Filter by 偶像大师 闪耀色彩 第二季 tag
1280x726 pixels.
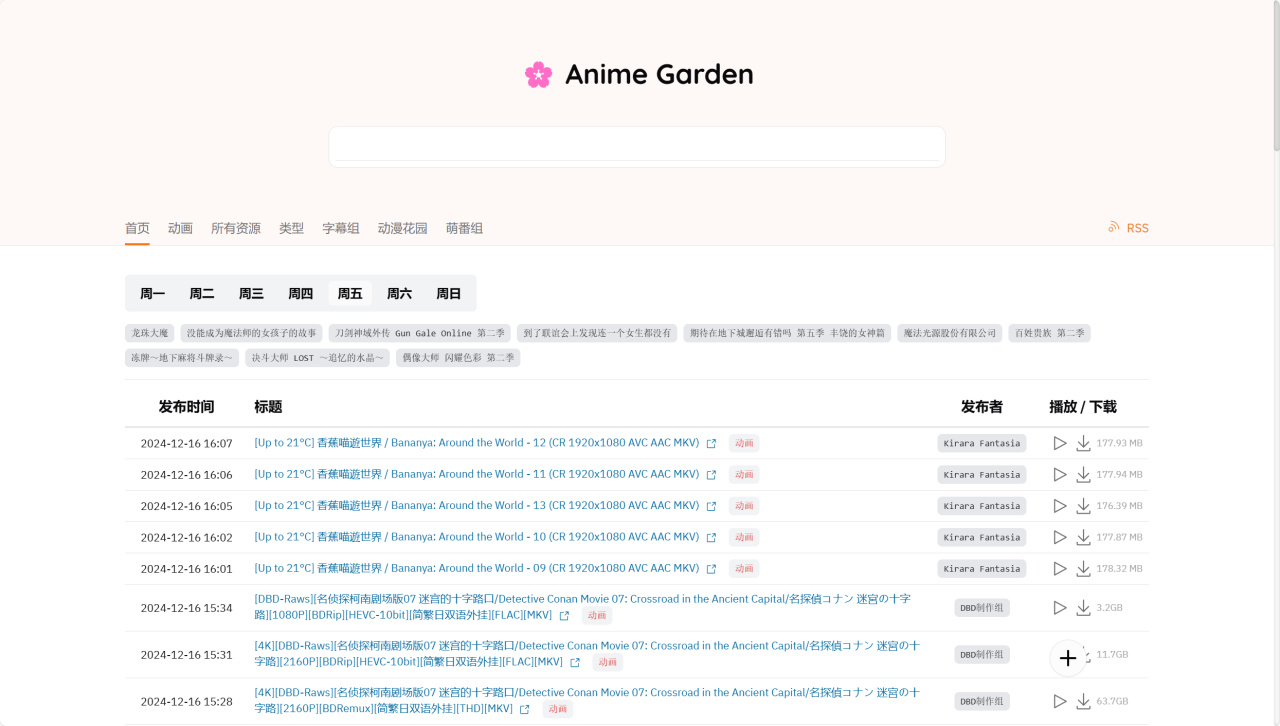click(x=458, y=357)
